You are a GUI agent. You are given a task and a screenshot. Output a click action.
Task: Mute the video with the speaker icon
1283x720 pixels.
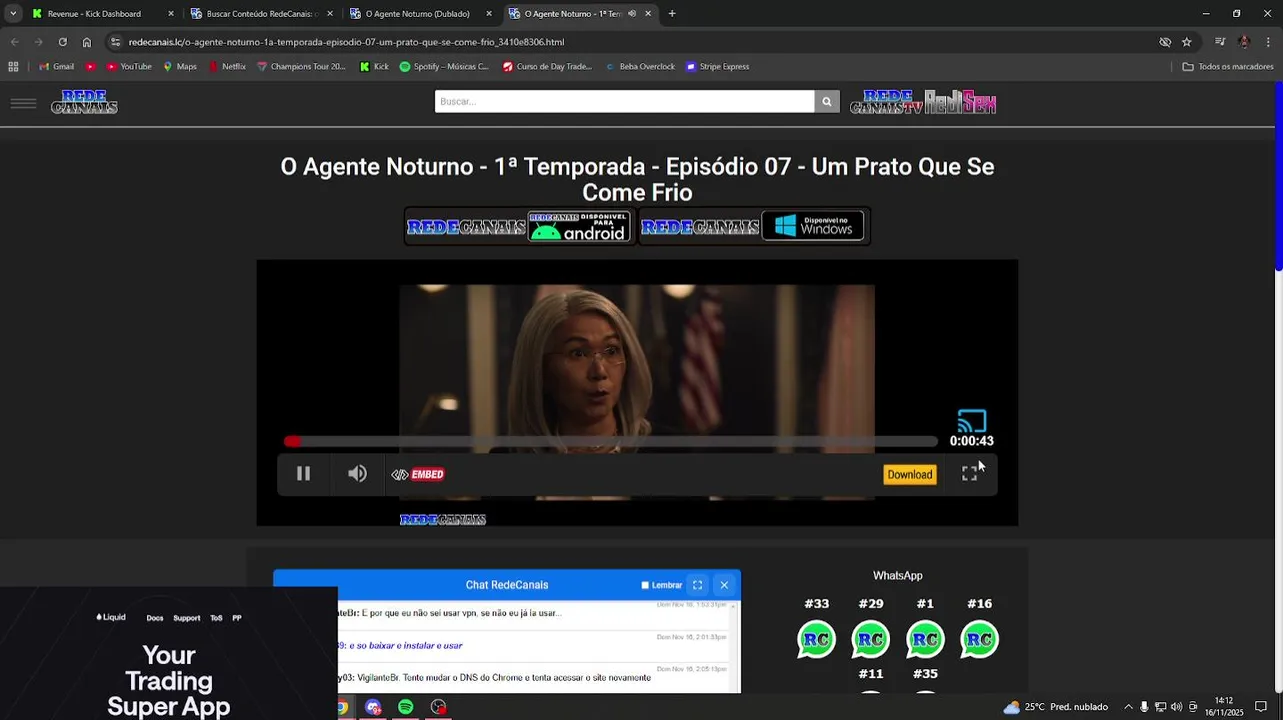point(357,474)
